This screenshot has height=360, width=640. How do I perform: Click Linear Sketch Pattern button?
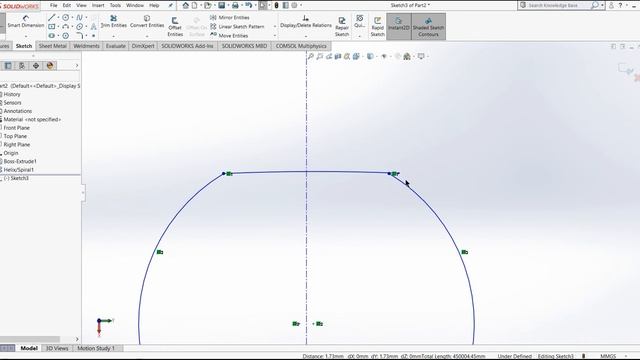[237, 27]
